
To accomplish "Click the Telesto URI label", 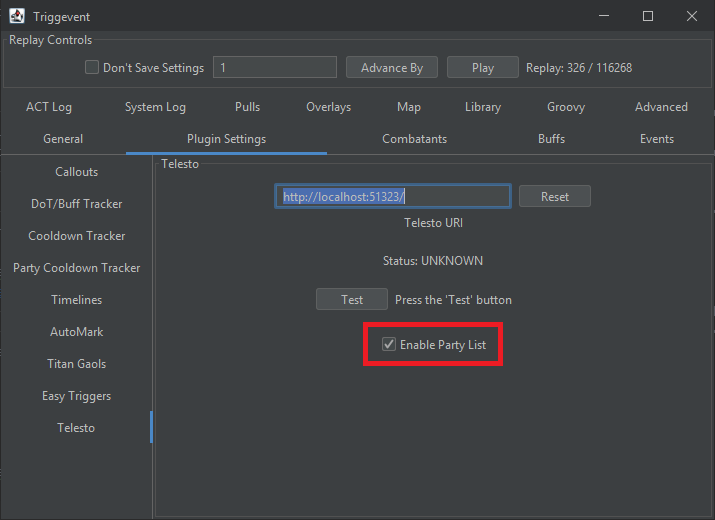I will click(x=433, y=223).
